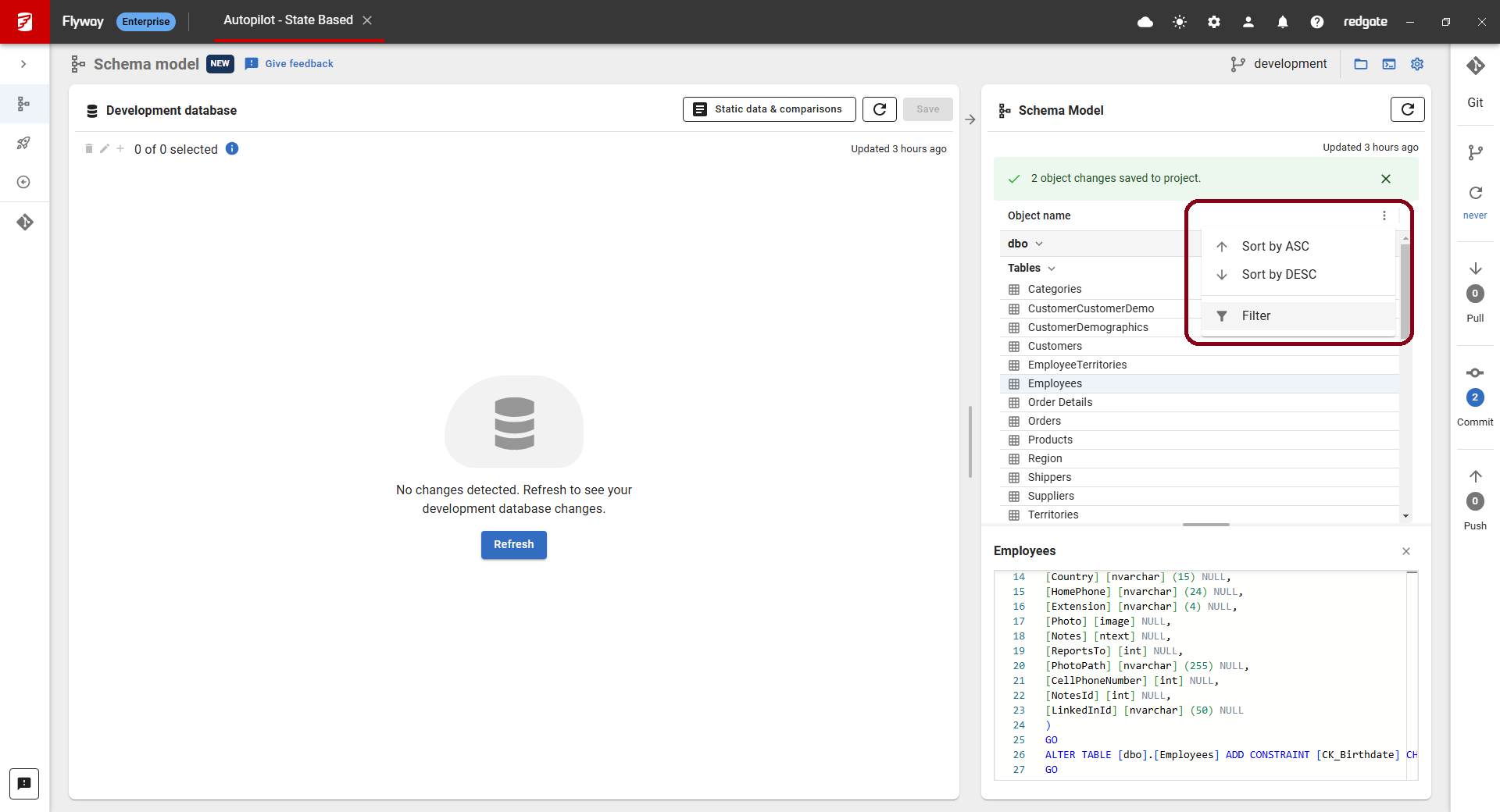Viewport: 1500px width, 812px height.
Task: Click the Give feedback link
Action: point(298,64)
